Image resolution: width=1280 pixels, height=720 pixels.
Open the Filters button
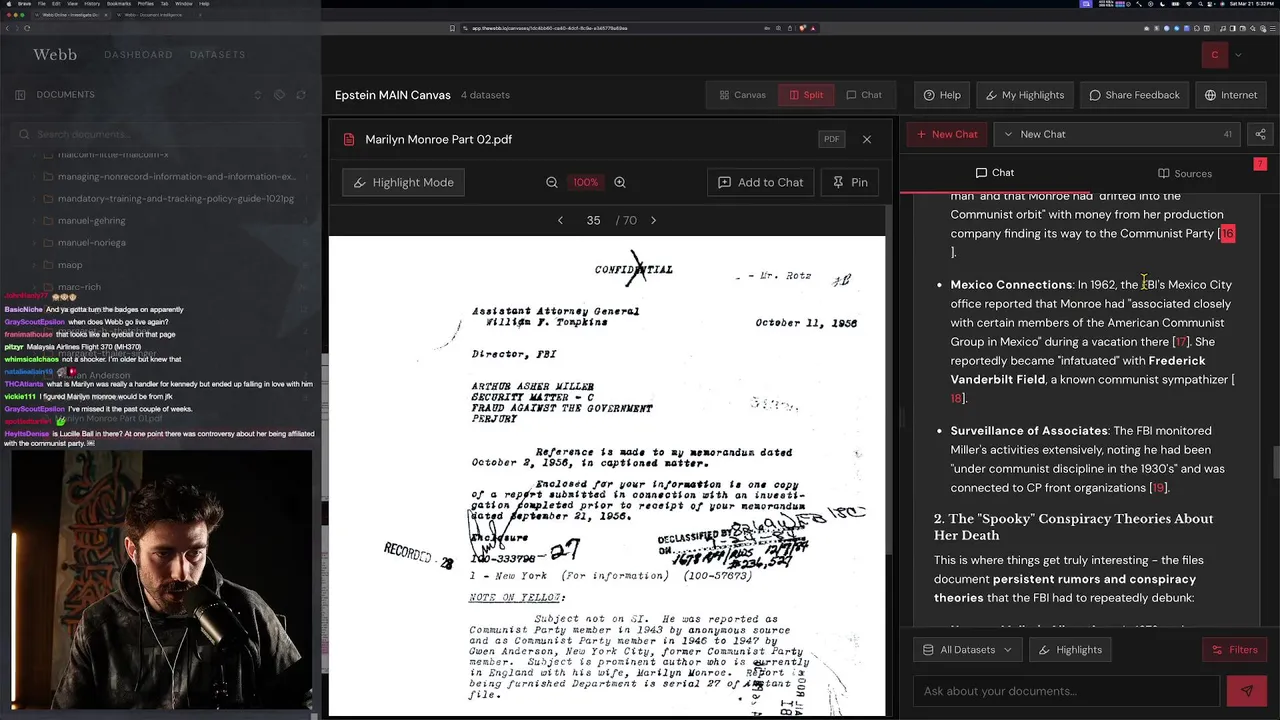point(1235,650)
